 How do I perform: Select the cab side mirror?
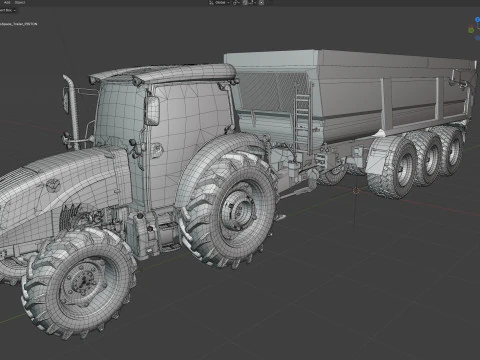152,111
